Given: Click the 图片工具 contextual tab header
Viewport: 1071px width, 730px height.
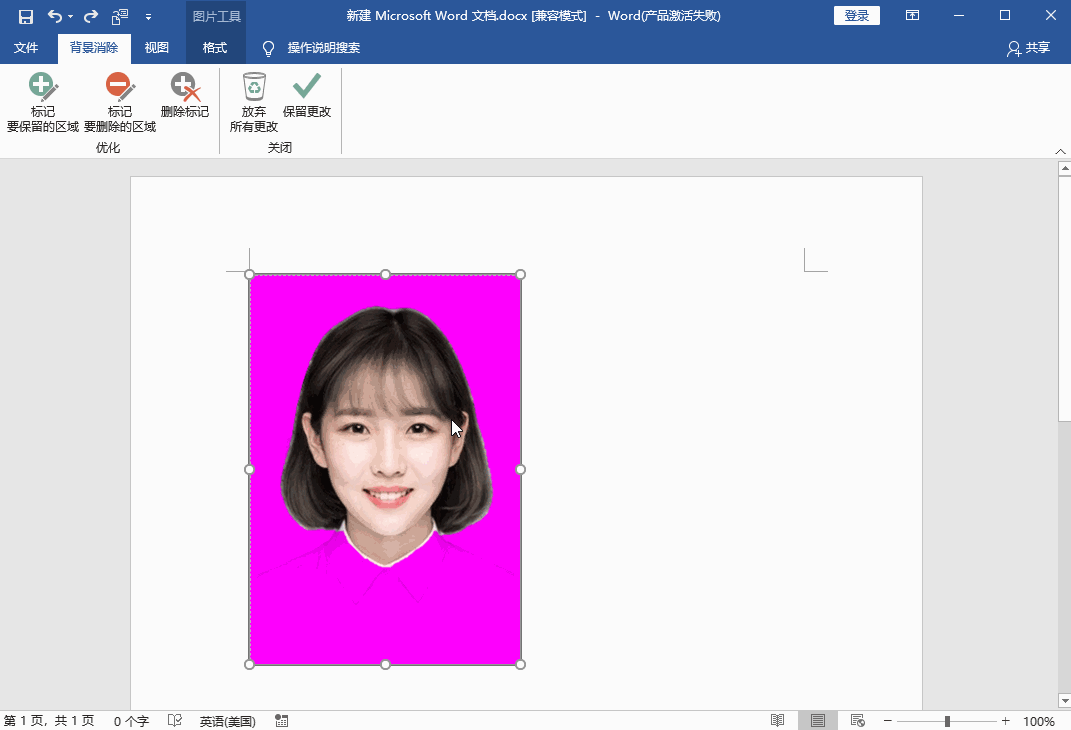Looking at the screenshot, I should coord(216,16).
